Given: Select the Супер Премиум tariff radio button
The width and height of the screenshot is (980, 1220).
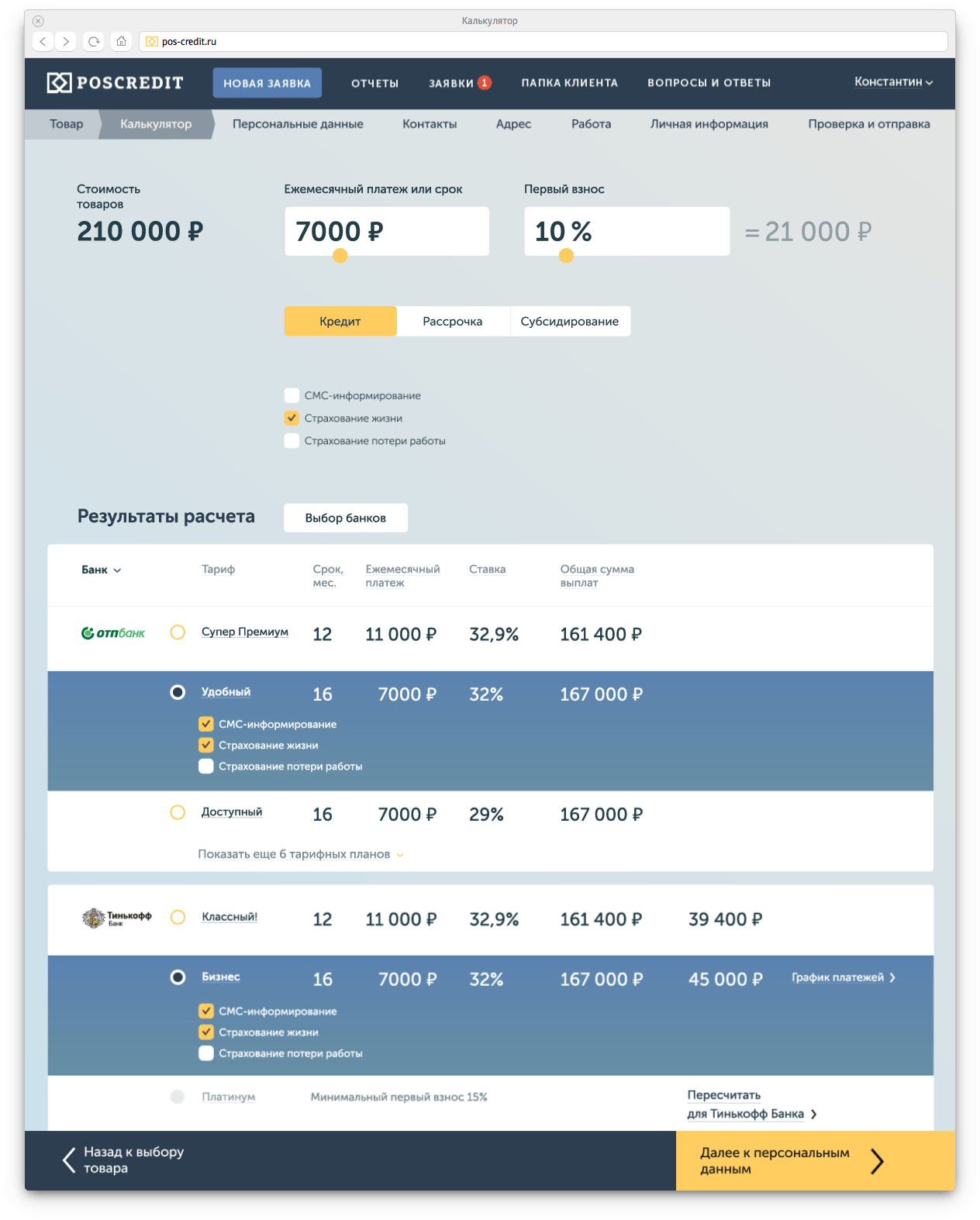Looking at the screenshot, I should (178, 632).
